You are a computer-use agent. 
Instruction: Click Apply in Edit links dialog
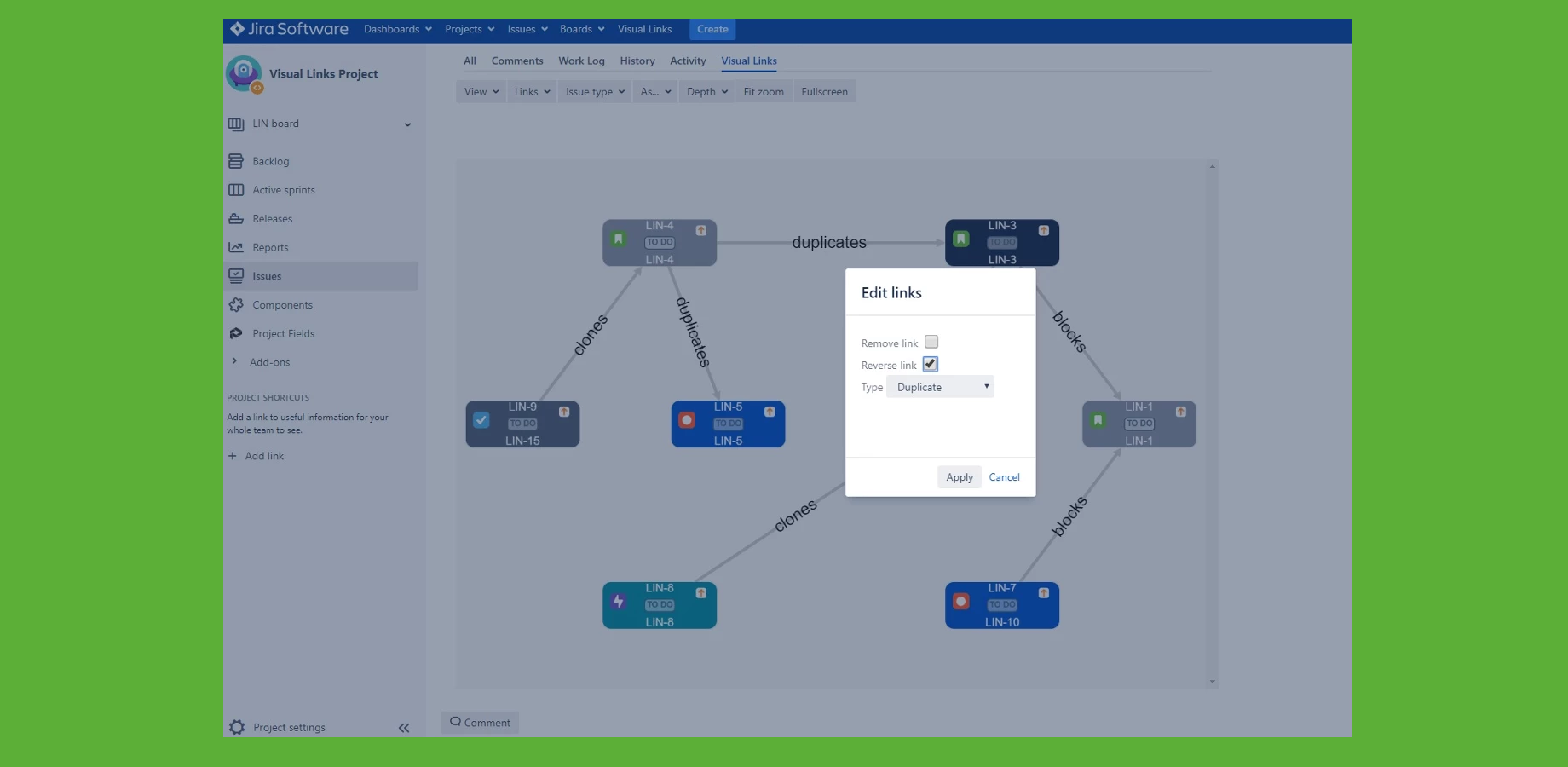point(960,477)
